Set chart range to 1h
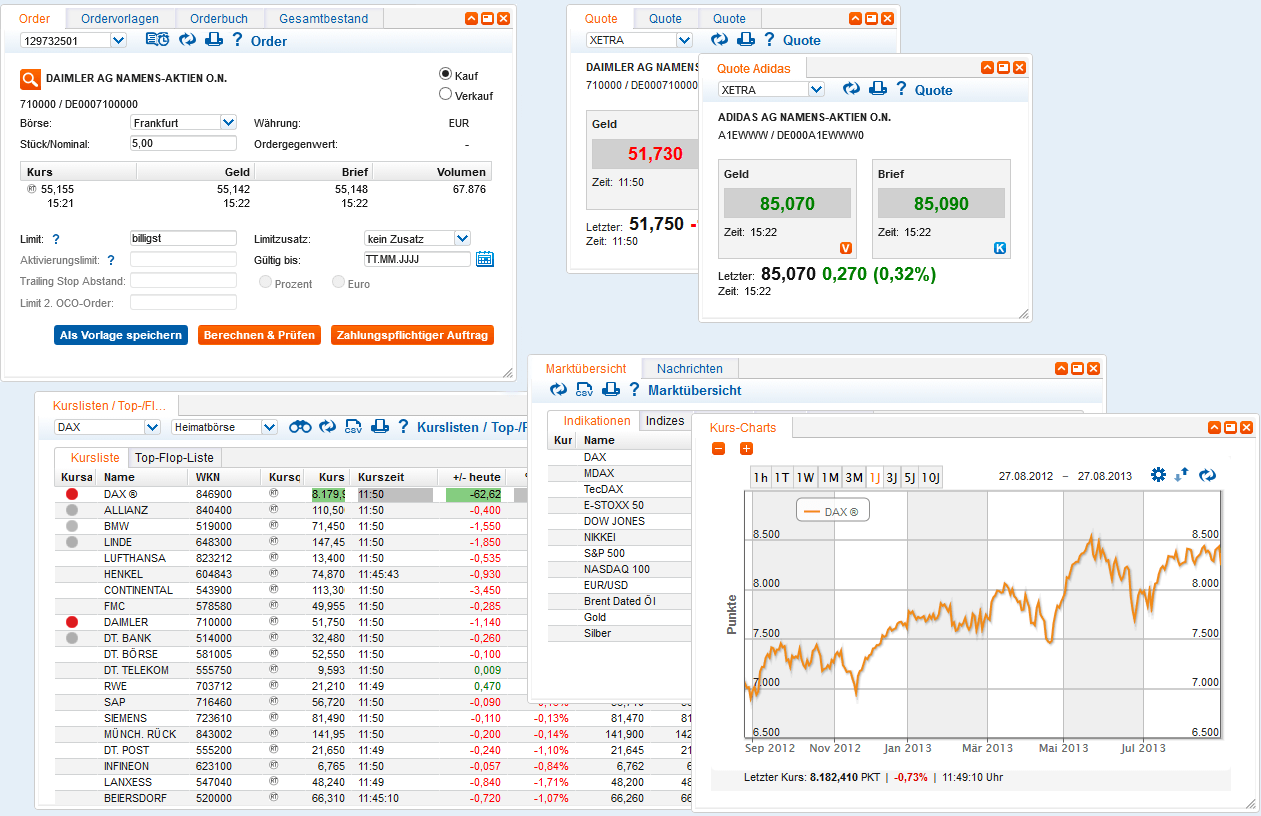The width and height of the screenshot is (1261, 816). (761, 477)
